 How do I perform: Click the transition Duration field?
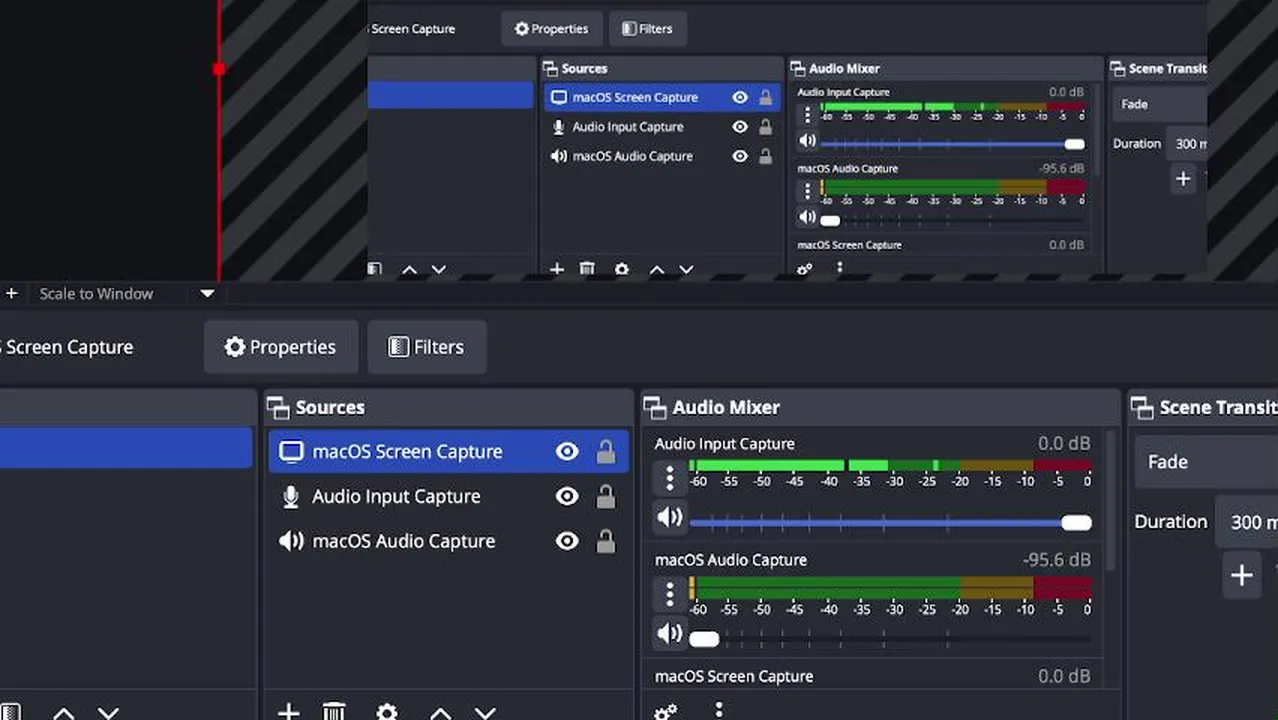tap(1247, 522)
